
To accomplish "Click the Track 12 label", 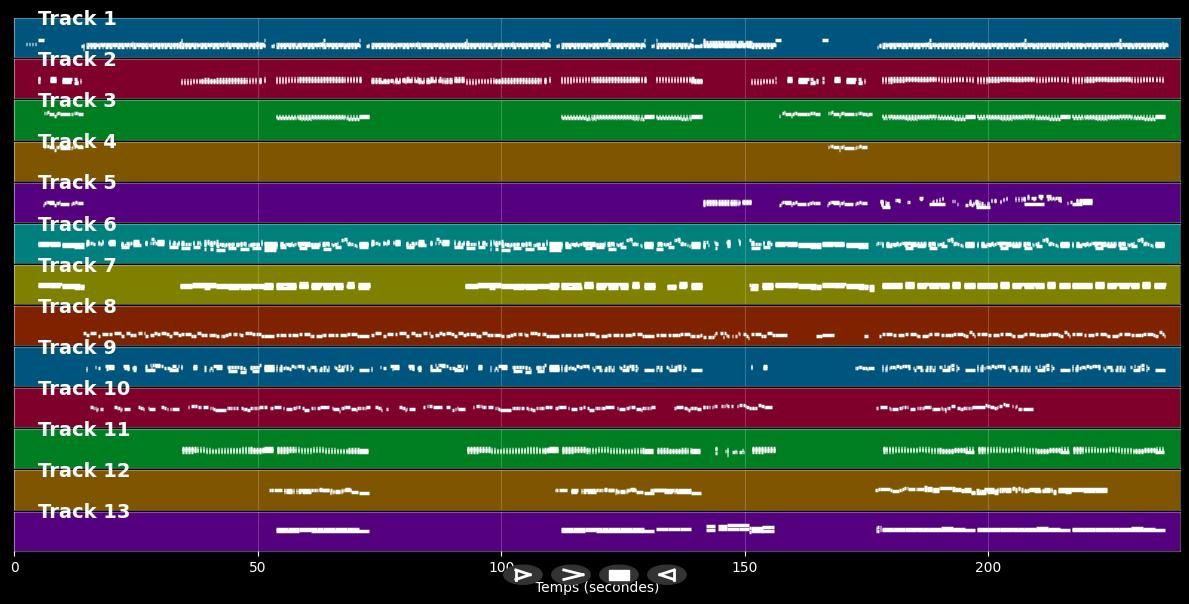I will (x=84, y=471).
